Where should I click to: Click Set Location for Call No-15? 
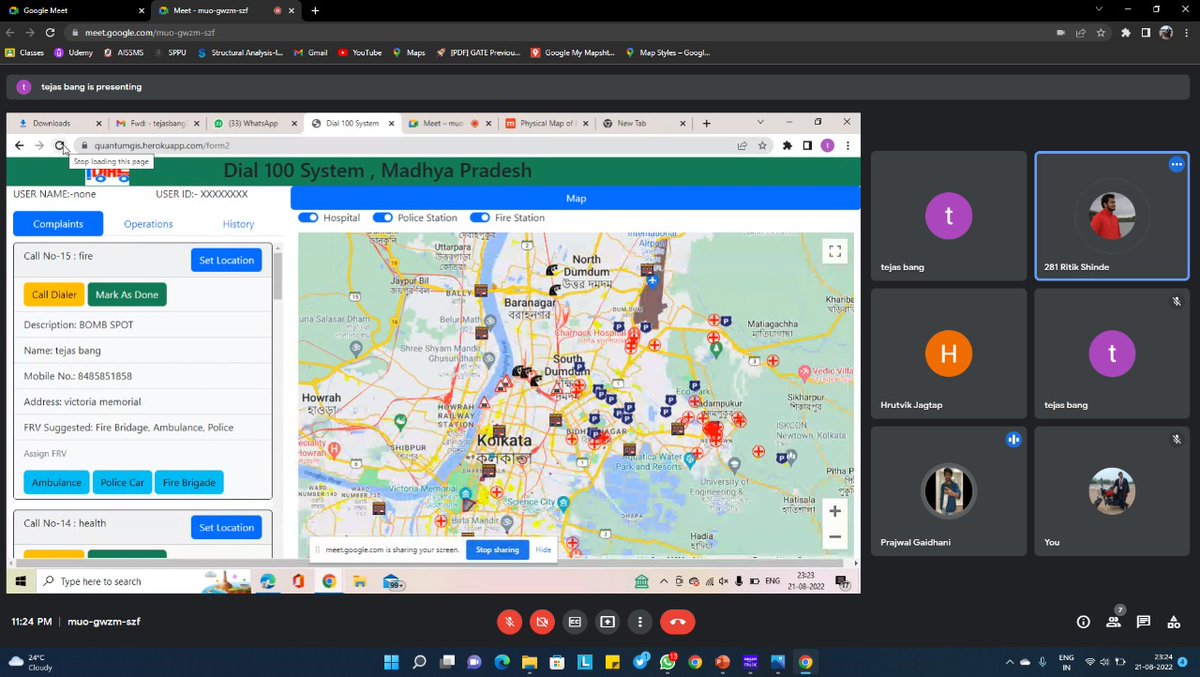point(226,260)
